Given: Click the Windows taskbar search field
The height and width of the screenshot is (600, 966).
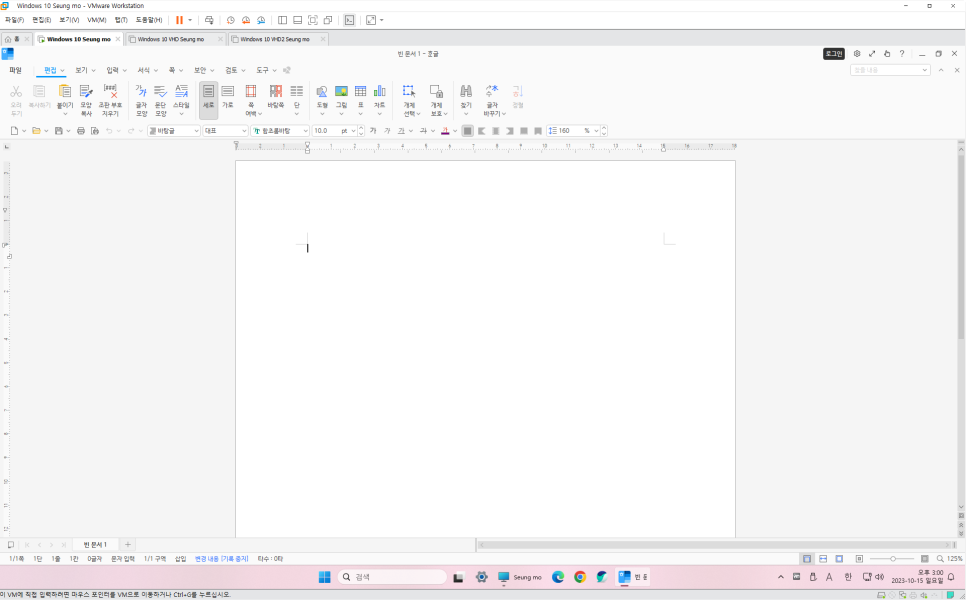Looking at the screenshot, I should tap(392, 576).
